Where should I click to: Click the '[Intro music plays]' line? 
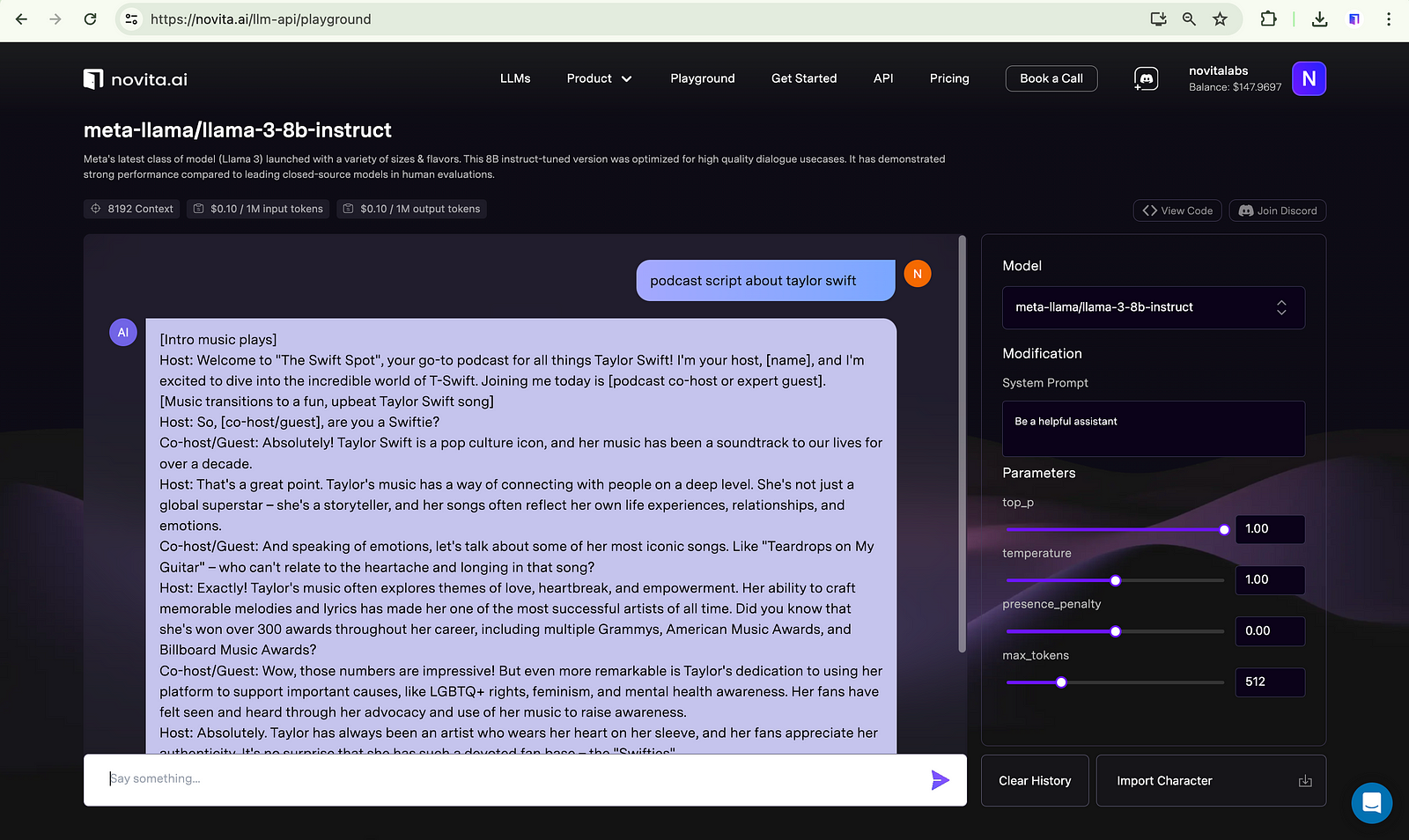point(218,340)
